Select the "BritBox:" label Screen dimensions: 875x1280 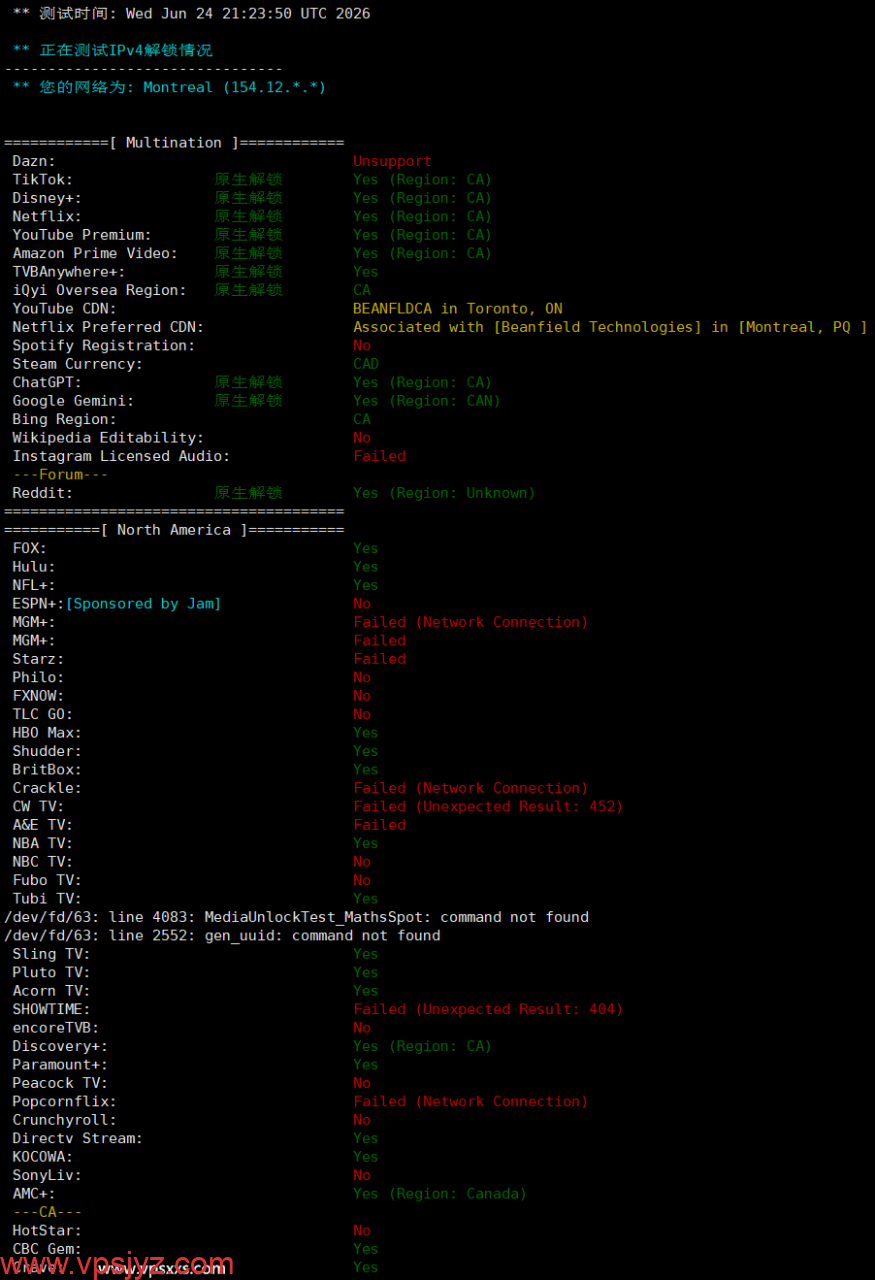pos(47,770)
